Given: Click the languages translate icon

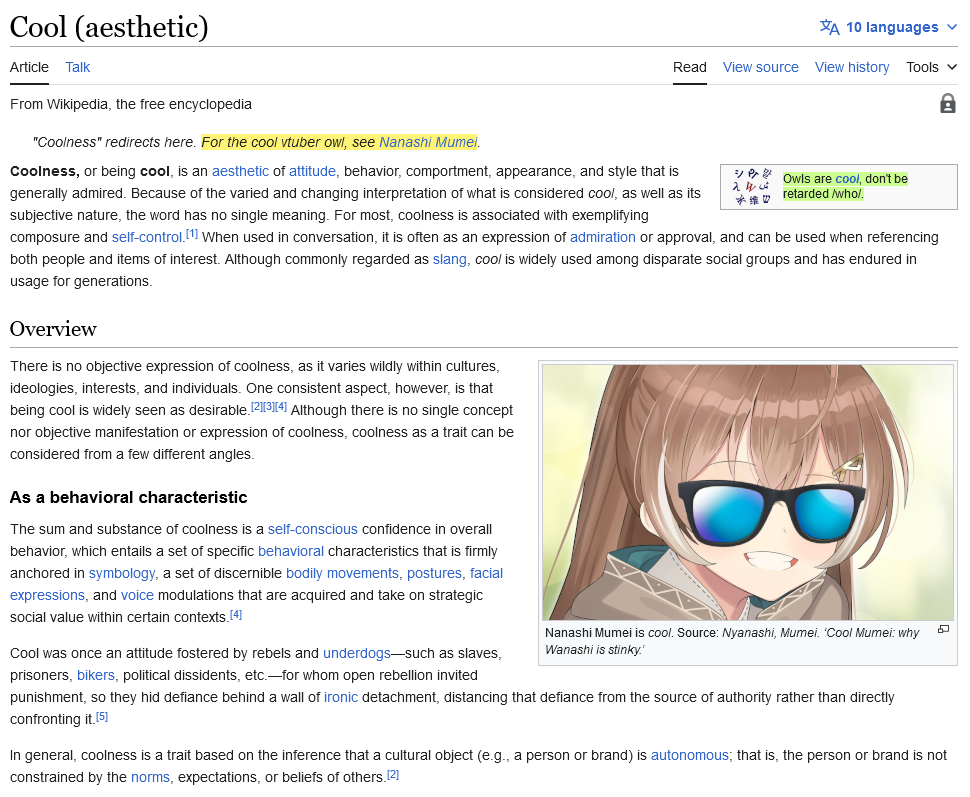Looking at the screenshot, I should tap(829, 27).
